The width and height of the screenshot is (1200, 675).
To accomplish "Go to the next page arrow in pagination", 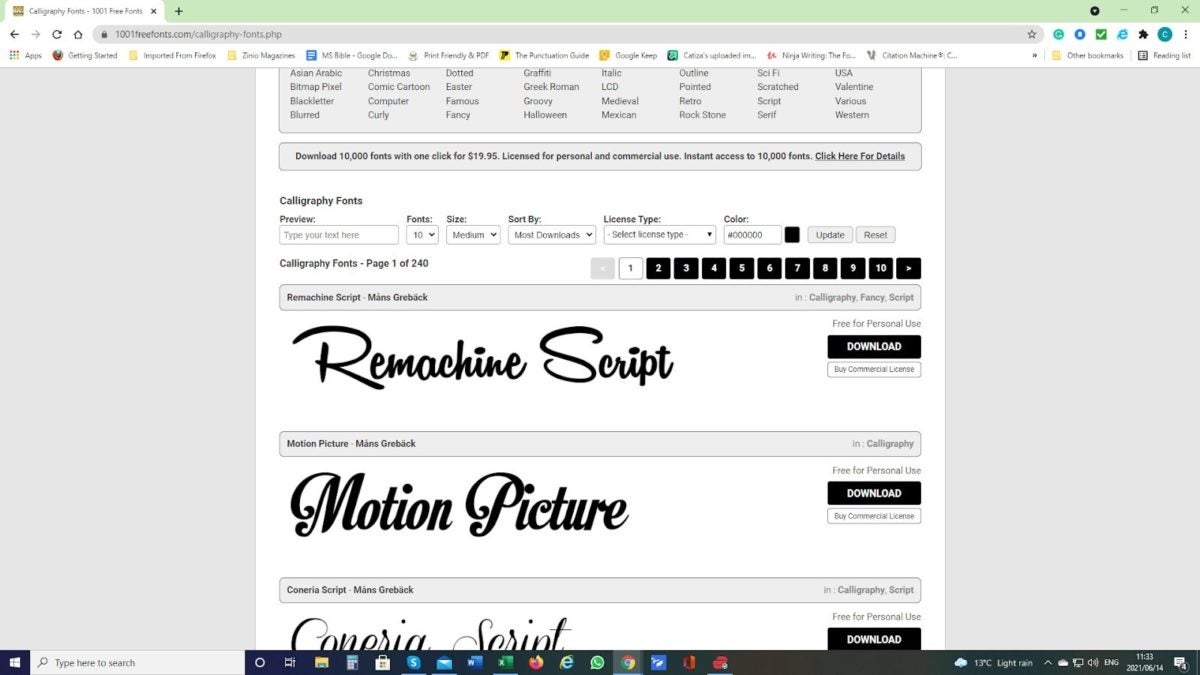I will pyautogui.click(x=908, y=268).
